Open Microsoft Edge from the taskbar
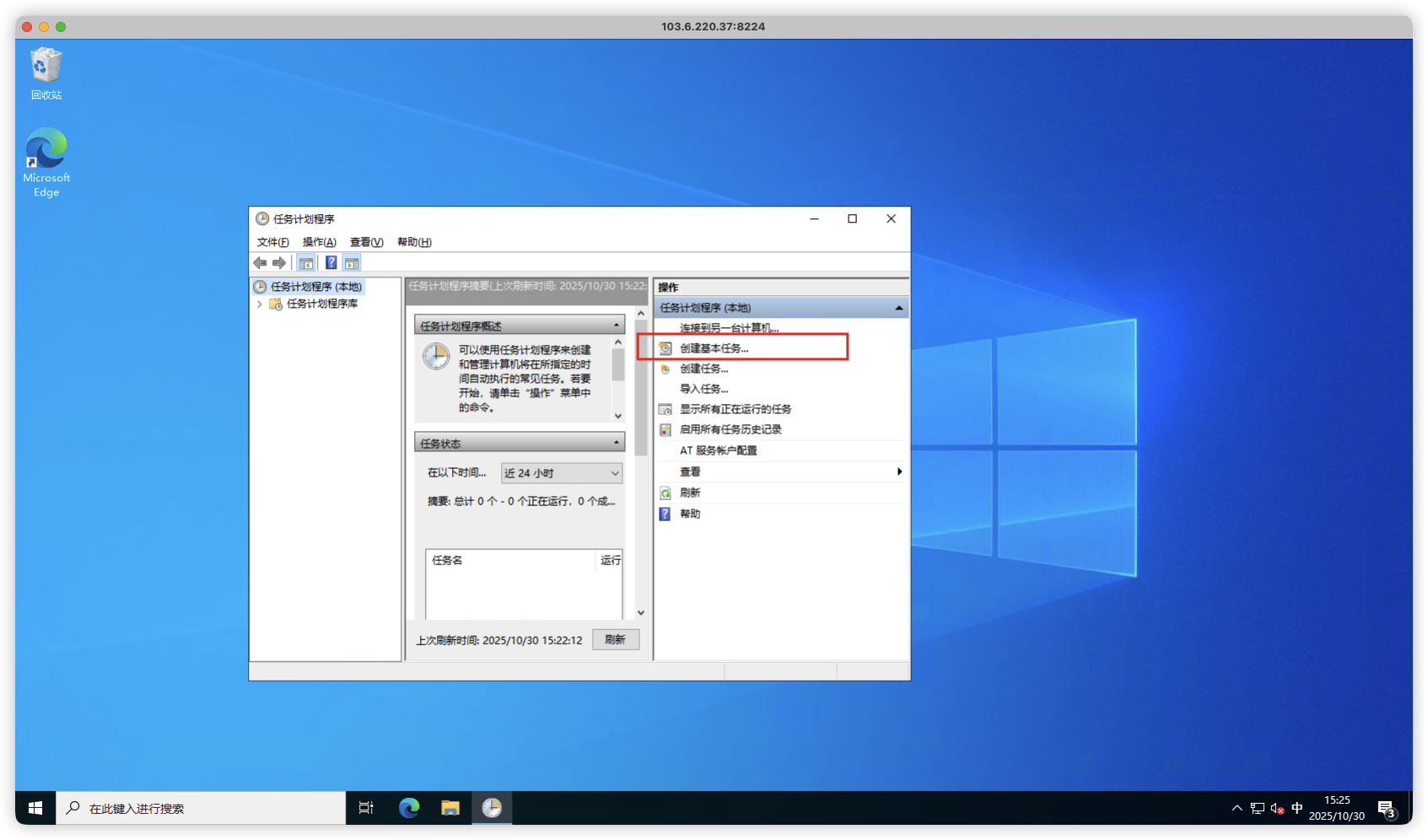 (x=409, y=808)
